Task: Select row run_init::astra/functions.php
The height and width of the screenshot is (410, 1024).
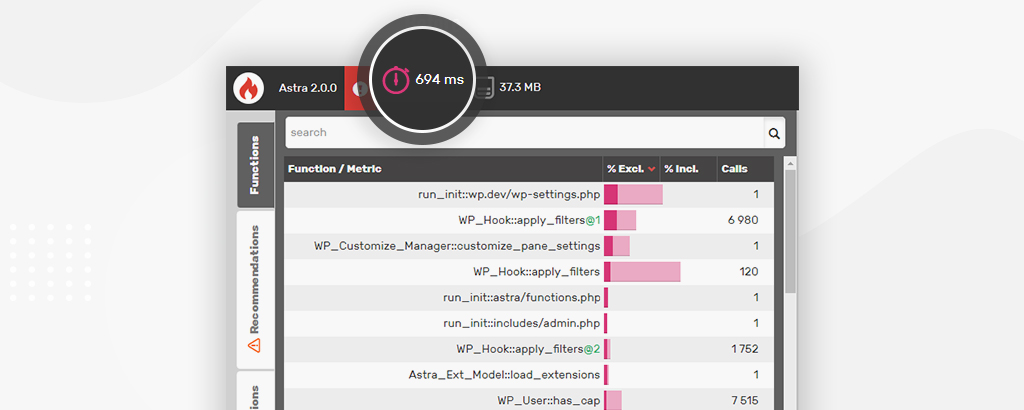Action: [x=529, y=298]
